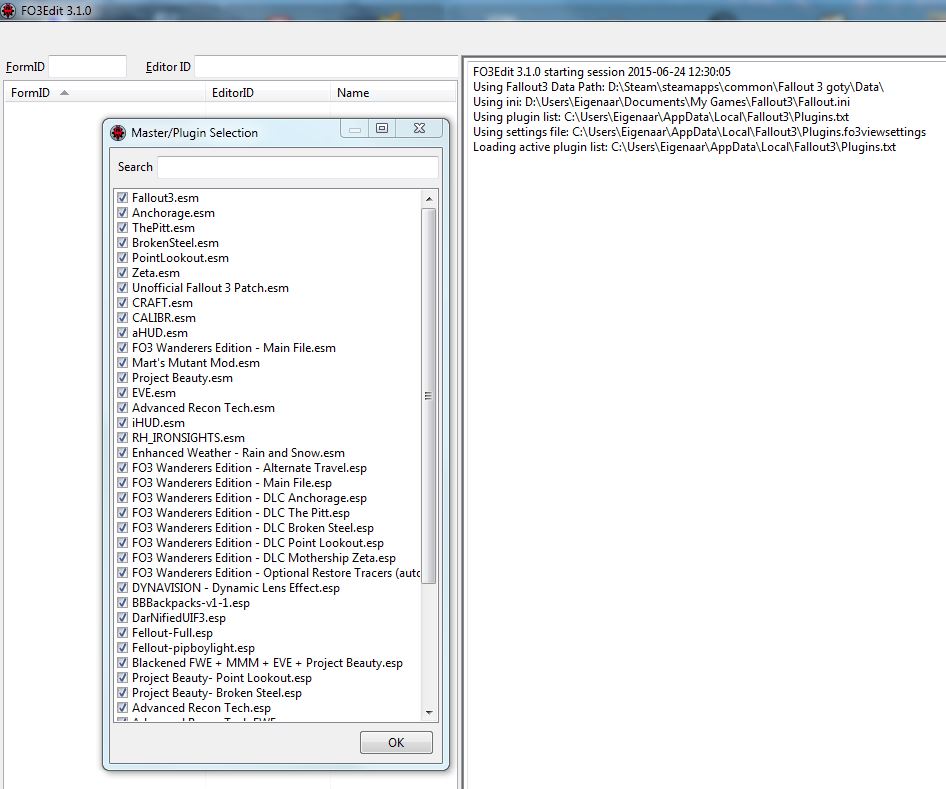
Task: Select 'Project Beauty- Broken Steel.esp' entry
Action: tap(217, 693)
